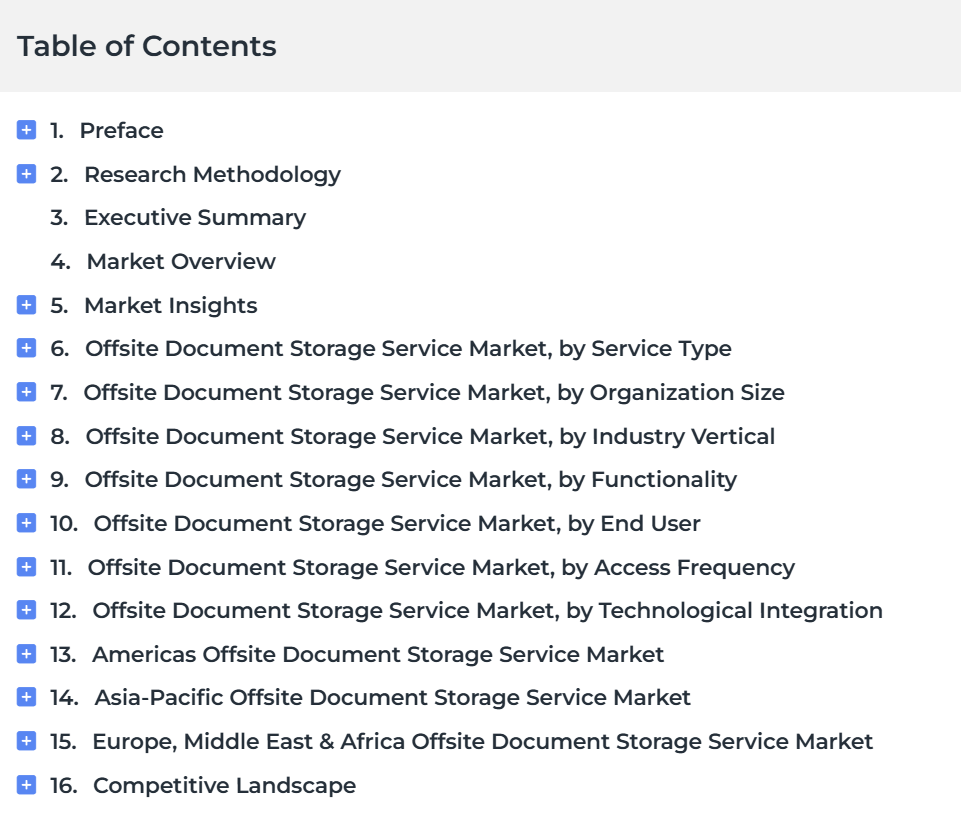Image resolution: width=961 pixels, height=828 pixels.
Task: Click plus icon beside by Industry Vertical
Action: click(x=27, y=436)
